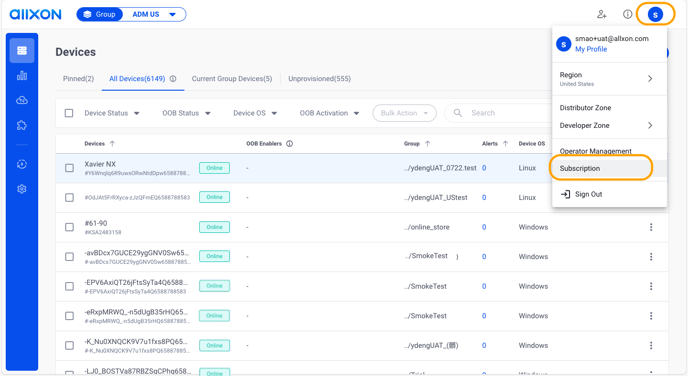Click the info icon in top bar

coord(627,14)
